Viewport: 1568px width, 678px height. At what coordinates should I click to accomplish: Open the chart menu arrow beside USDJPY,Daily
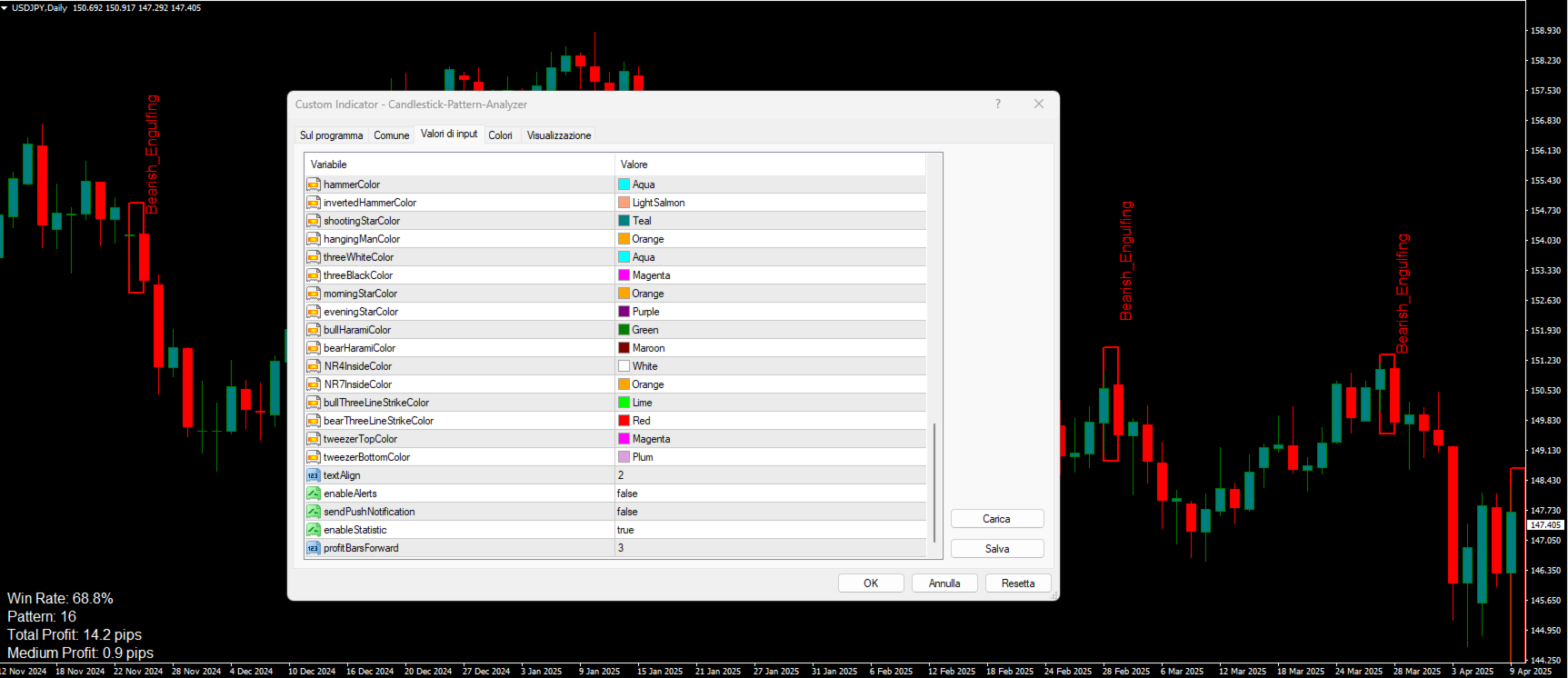click(5, 7)
